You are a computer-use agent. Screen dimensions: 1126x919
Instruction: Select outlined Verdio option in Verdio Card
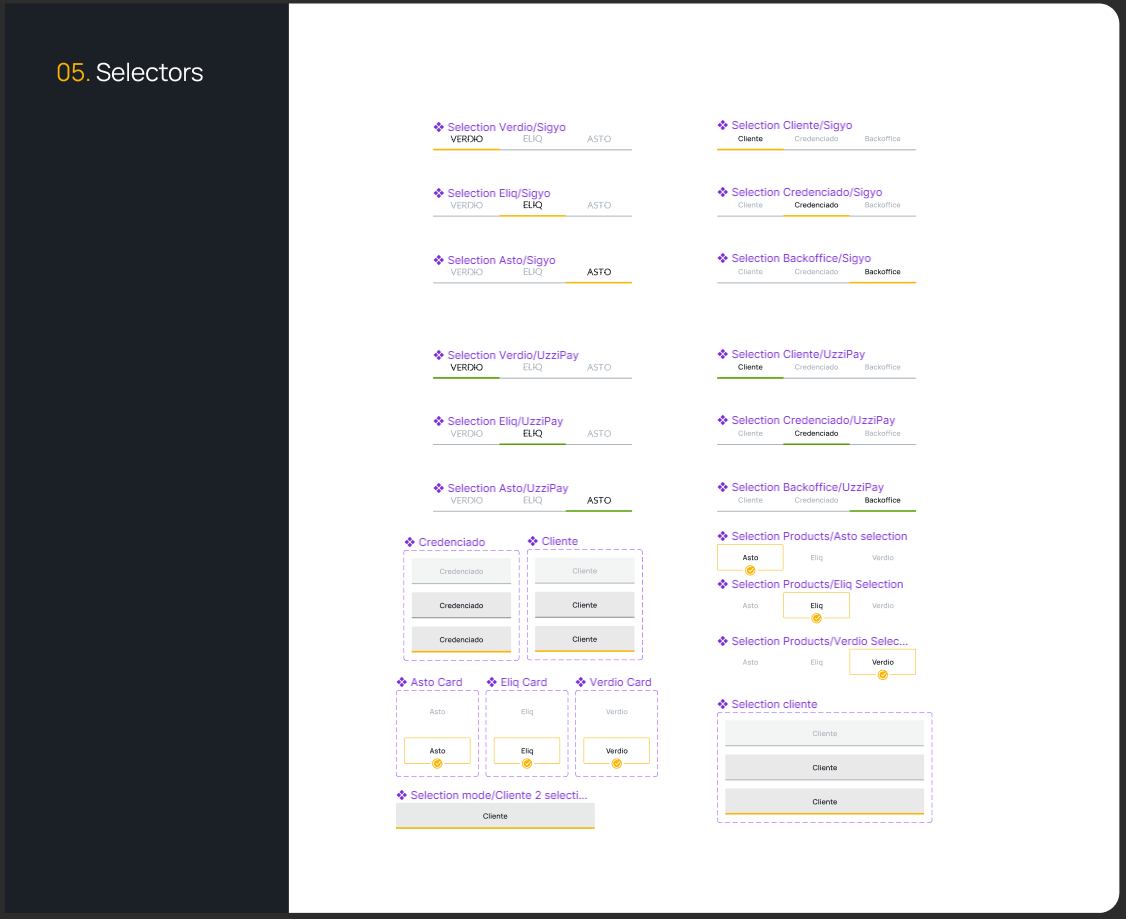point(616,751)
